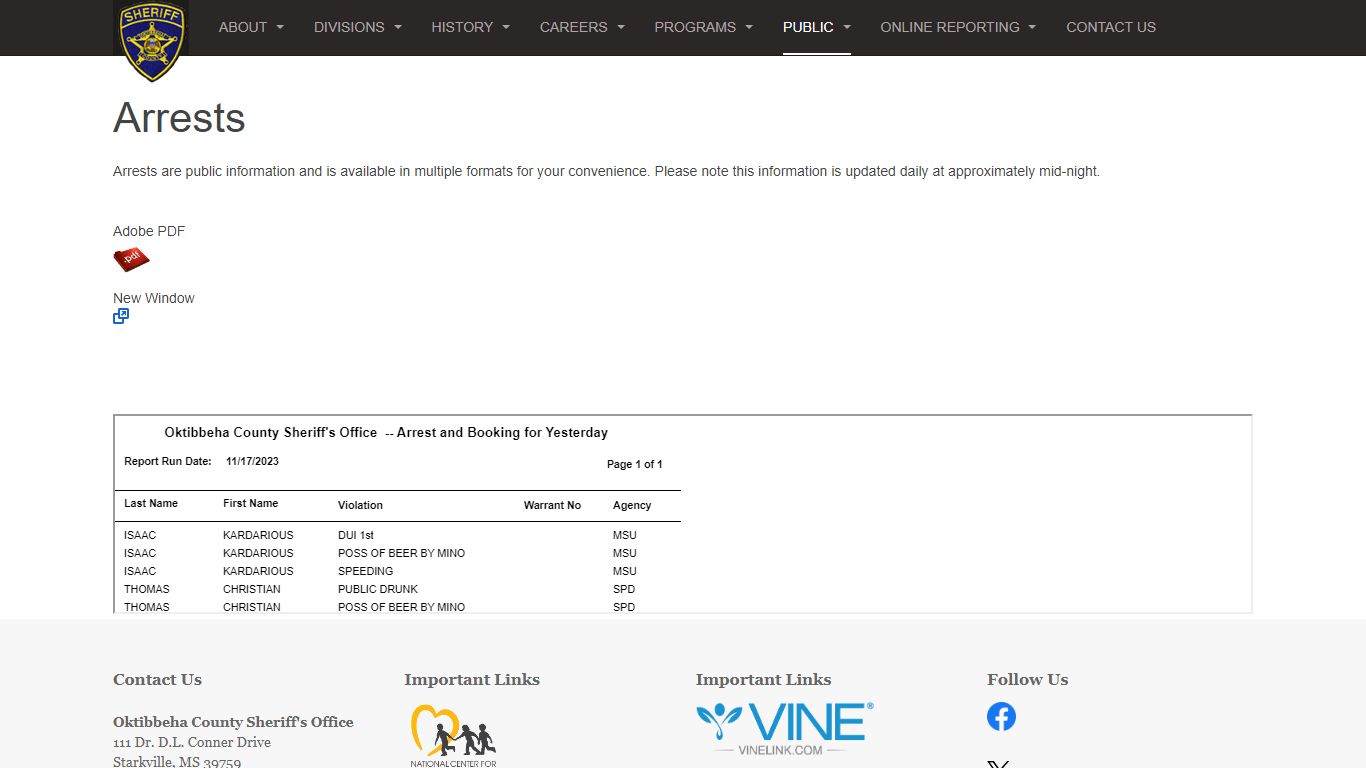Open the Public menu item
1366x768 pixels.
click(816, 27)
